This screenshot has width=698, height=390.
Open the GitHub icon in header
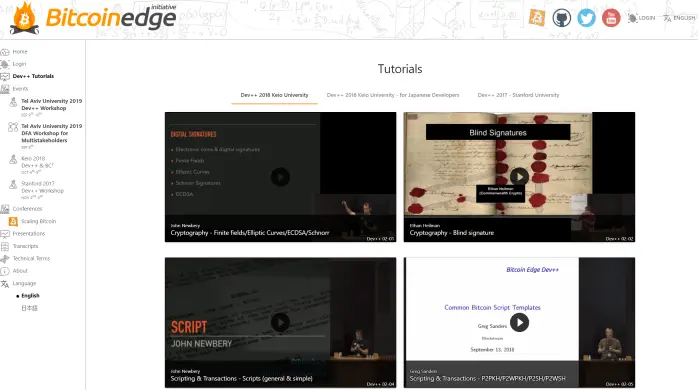pyautogui.click(x=562, y=18)
